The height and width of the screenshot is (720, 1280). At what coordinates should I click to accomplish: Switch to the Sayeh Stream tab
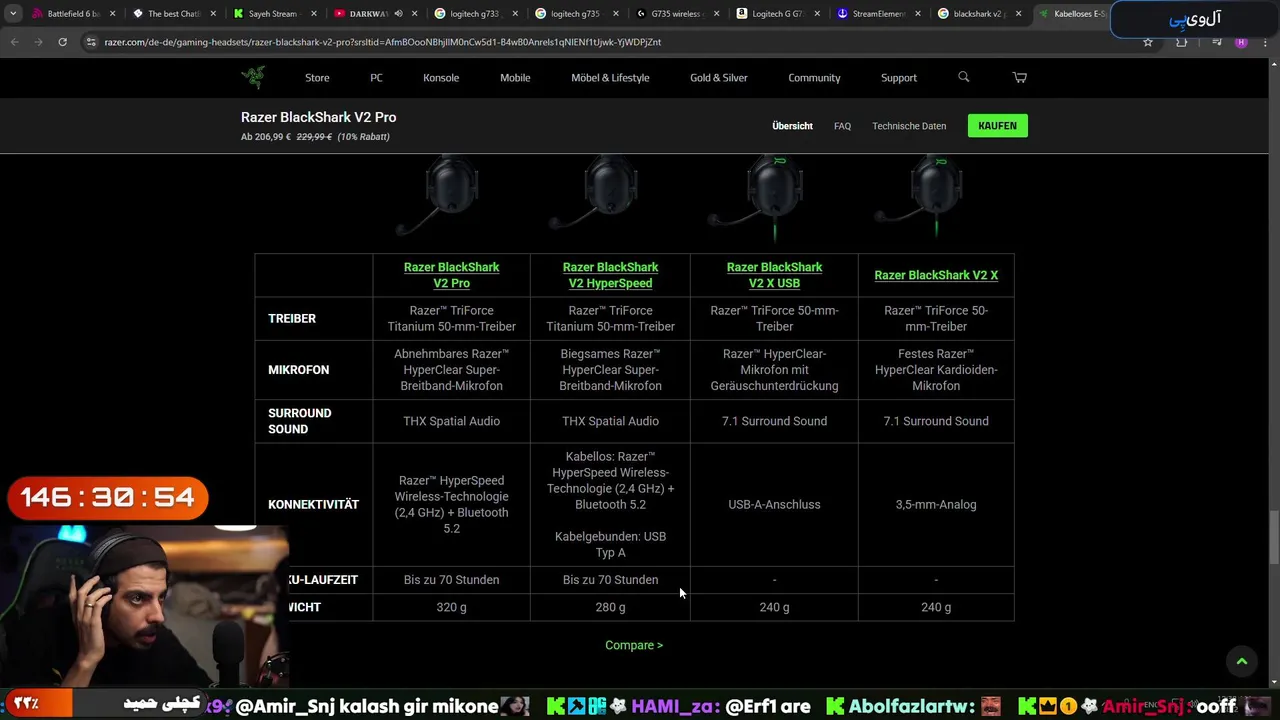click(x=274, y=14)
